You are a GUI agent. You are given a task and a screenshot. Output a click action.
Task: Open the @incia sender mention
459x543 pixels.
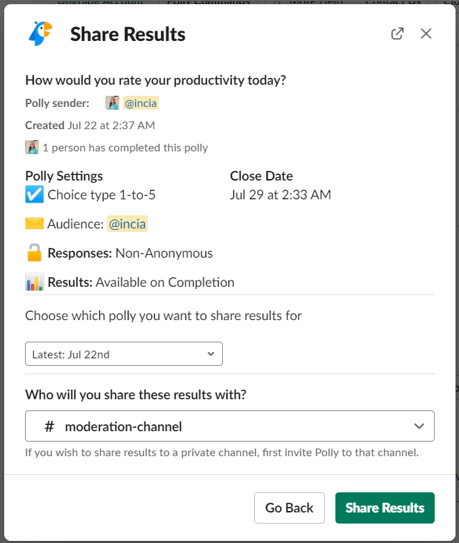[x=141, y=103]
